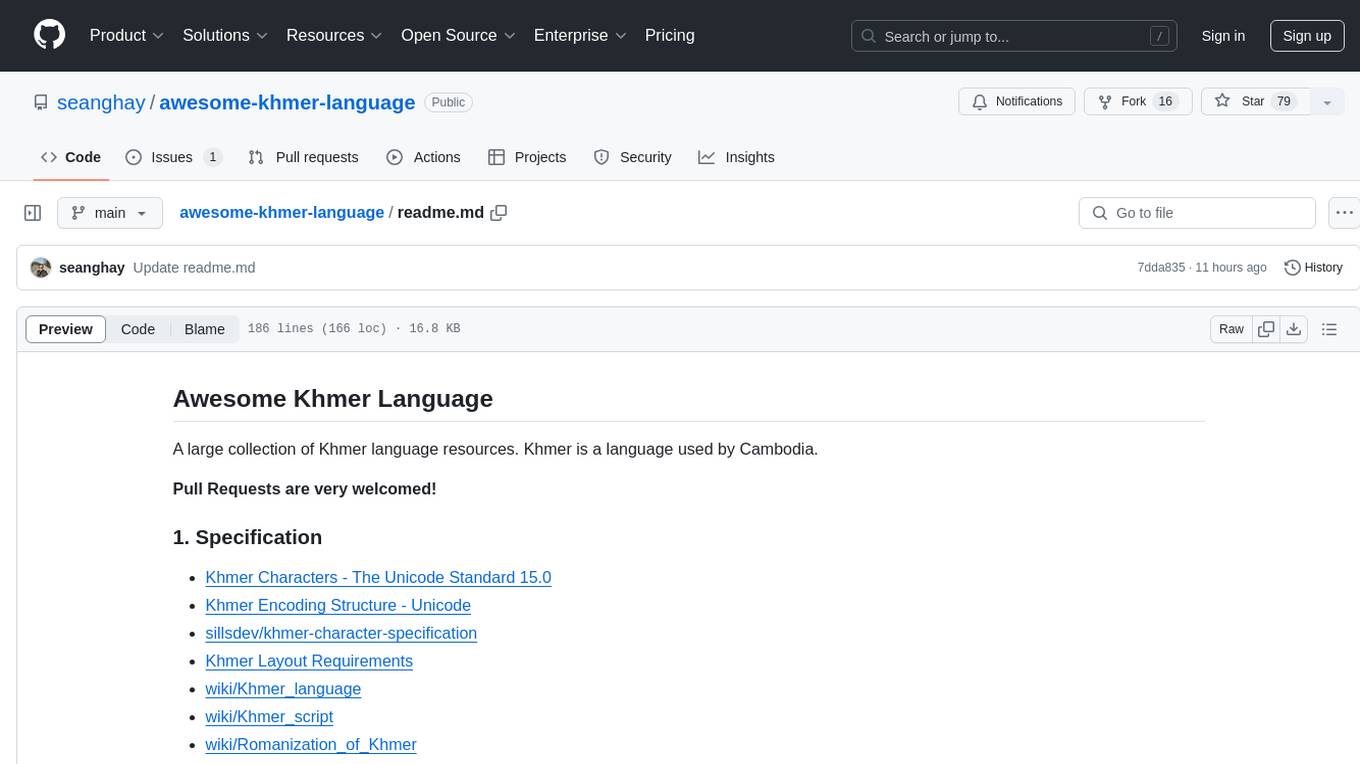1360x764 pixels.
Task: Expand the Product menu
Action: coord(127,35)
